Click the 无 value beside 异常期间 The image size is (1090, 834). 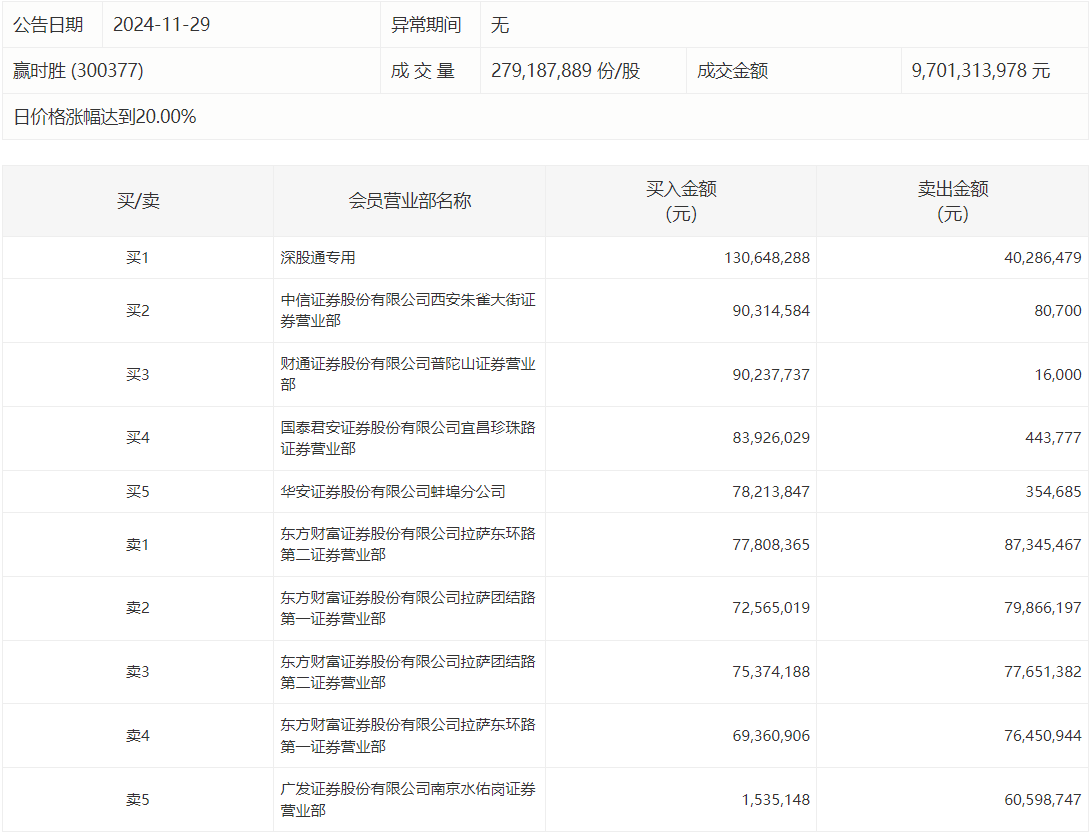pos(500,25)
